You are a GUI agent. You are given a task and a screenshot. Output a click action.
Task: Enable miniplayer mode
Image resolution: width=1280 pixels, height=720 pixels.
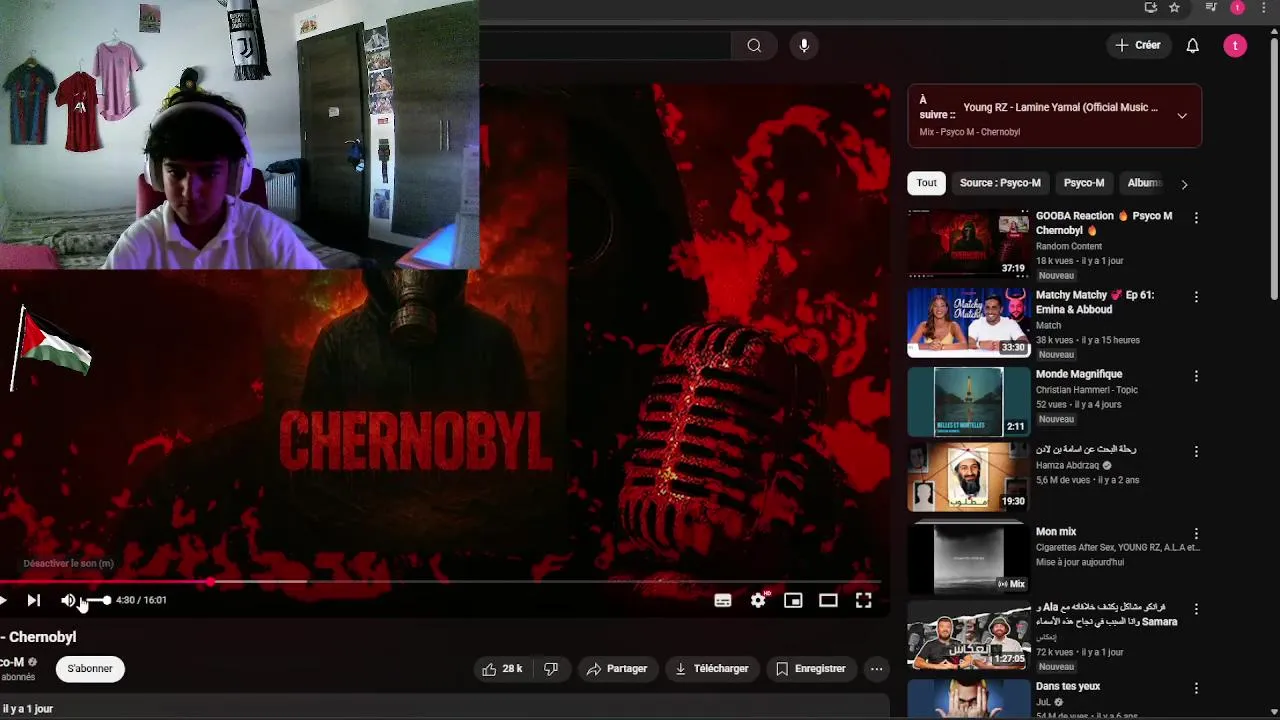793,600
